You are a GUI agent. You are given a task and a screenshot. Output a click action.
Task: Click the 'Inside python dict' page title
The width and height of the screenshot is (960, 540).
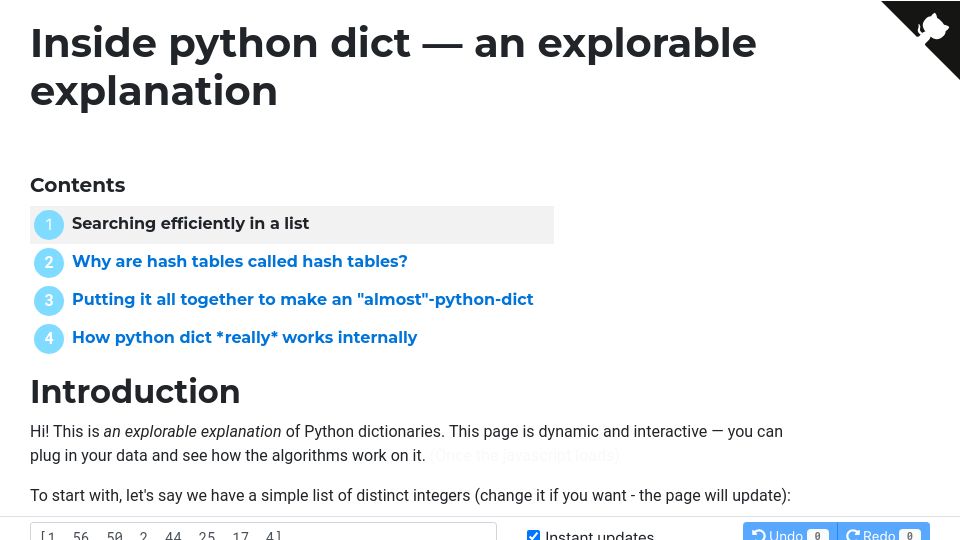pyautogui.click(x=393, y=67)
